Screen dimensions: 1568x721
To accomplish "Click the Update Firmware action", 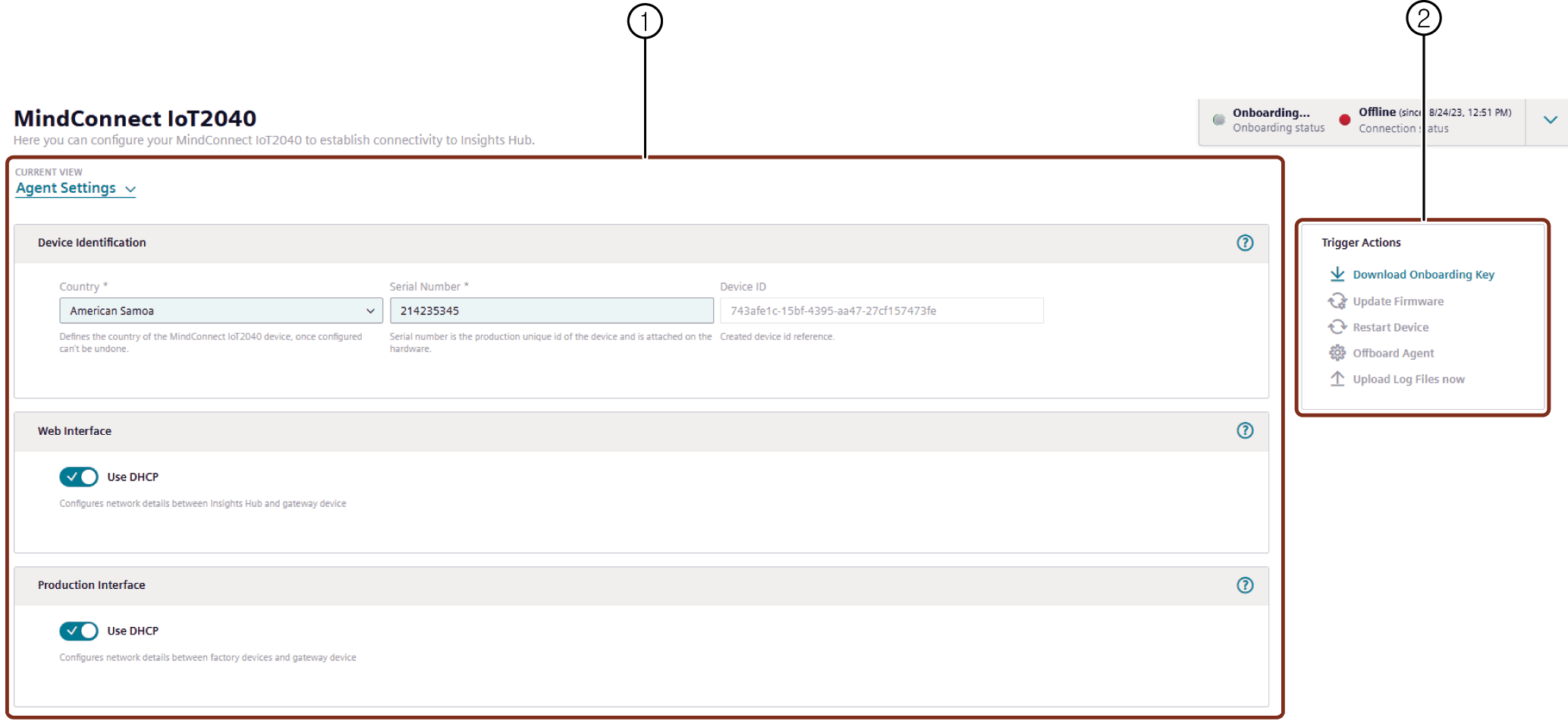I will point(1398,301).
